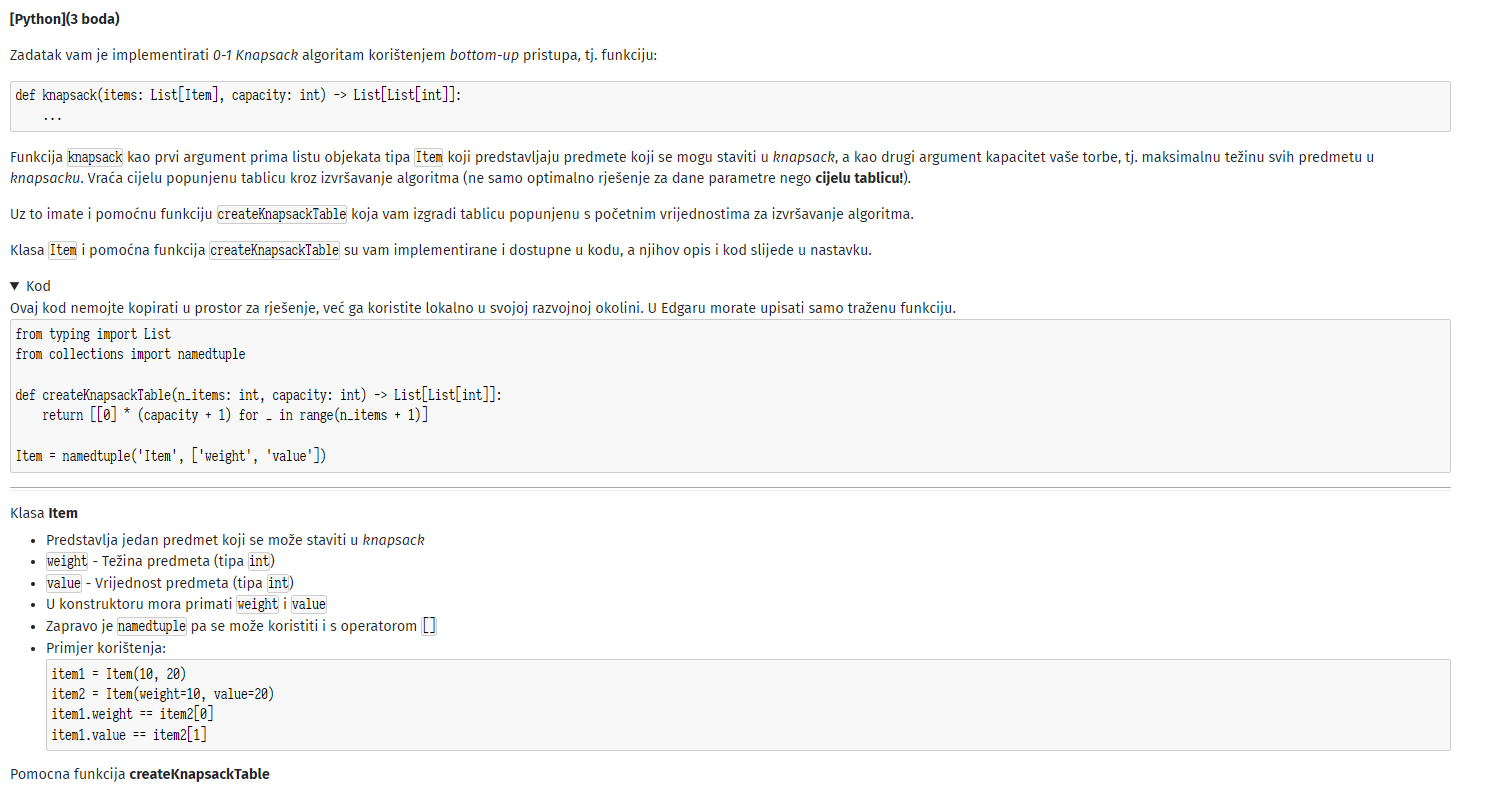
Task: Collapse the Kod disclosure triangle
Action: point(15,286)
